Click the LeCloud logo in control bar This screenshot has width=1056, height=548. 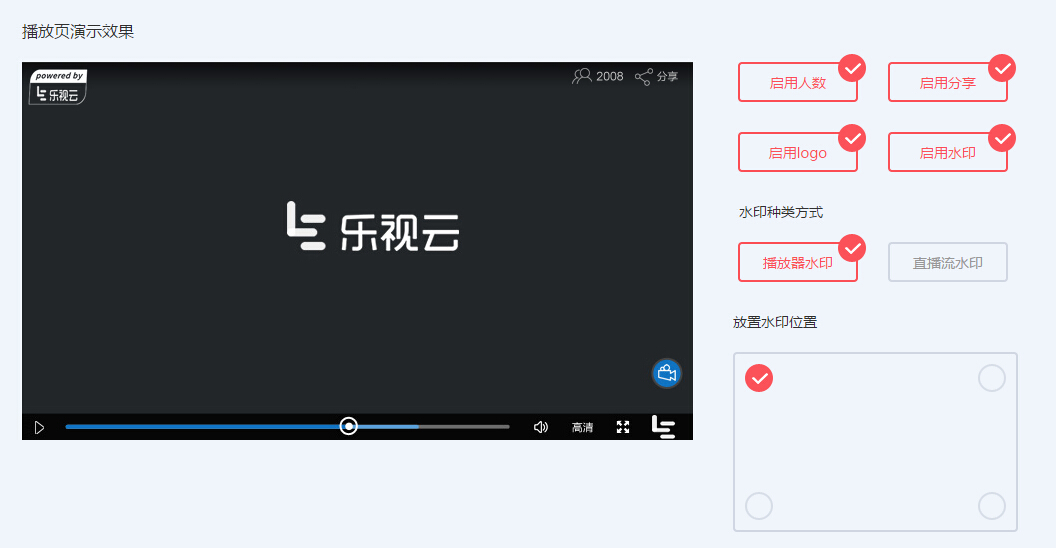(x=663, y=427)
